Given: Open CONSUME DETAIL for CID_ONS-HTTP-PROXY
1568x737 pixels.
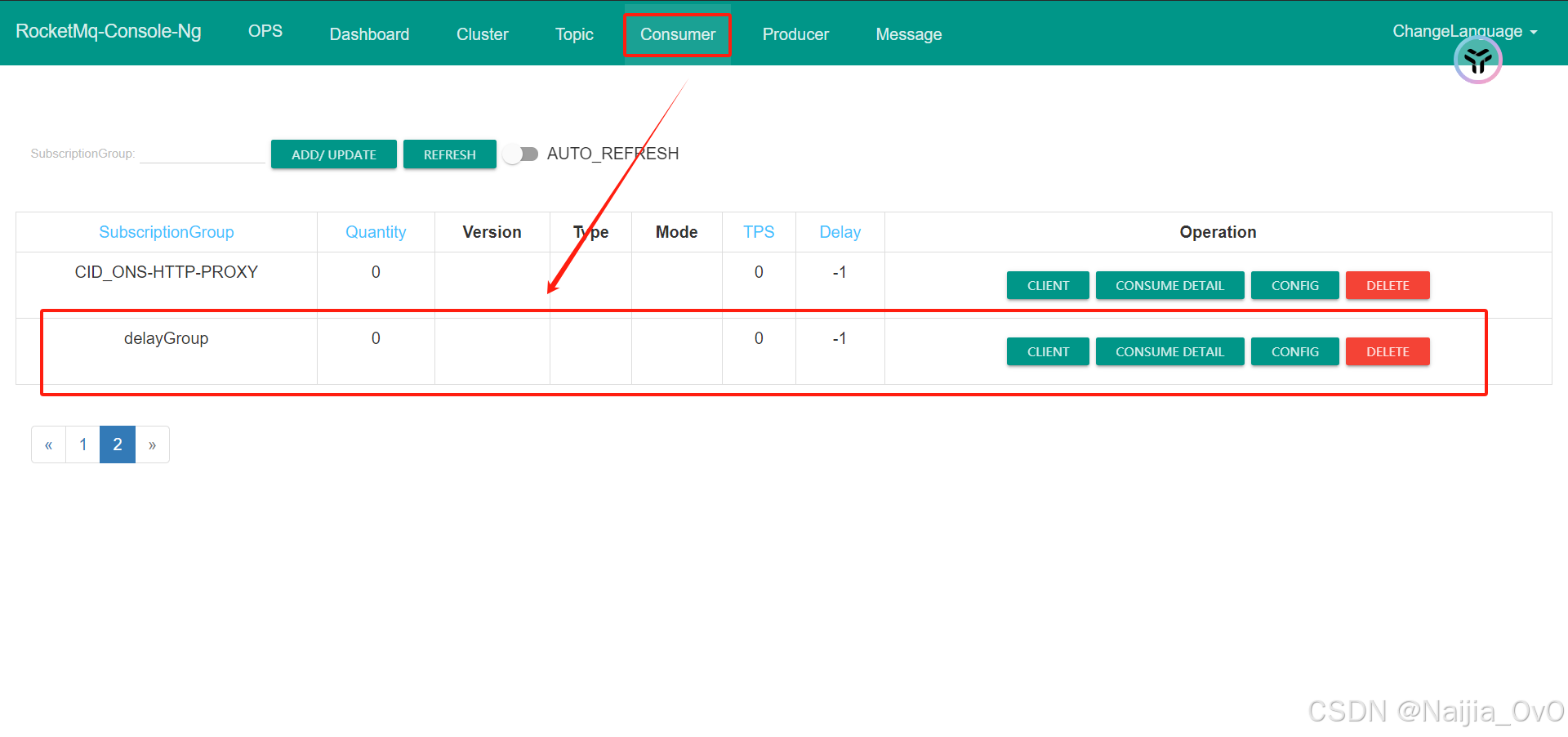Looking at the screenshot, I should [1169, 285].
